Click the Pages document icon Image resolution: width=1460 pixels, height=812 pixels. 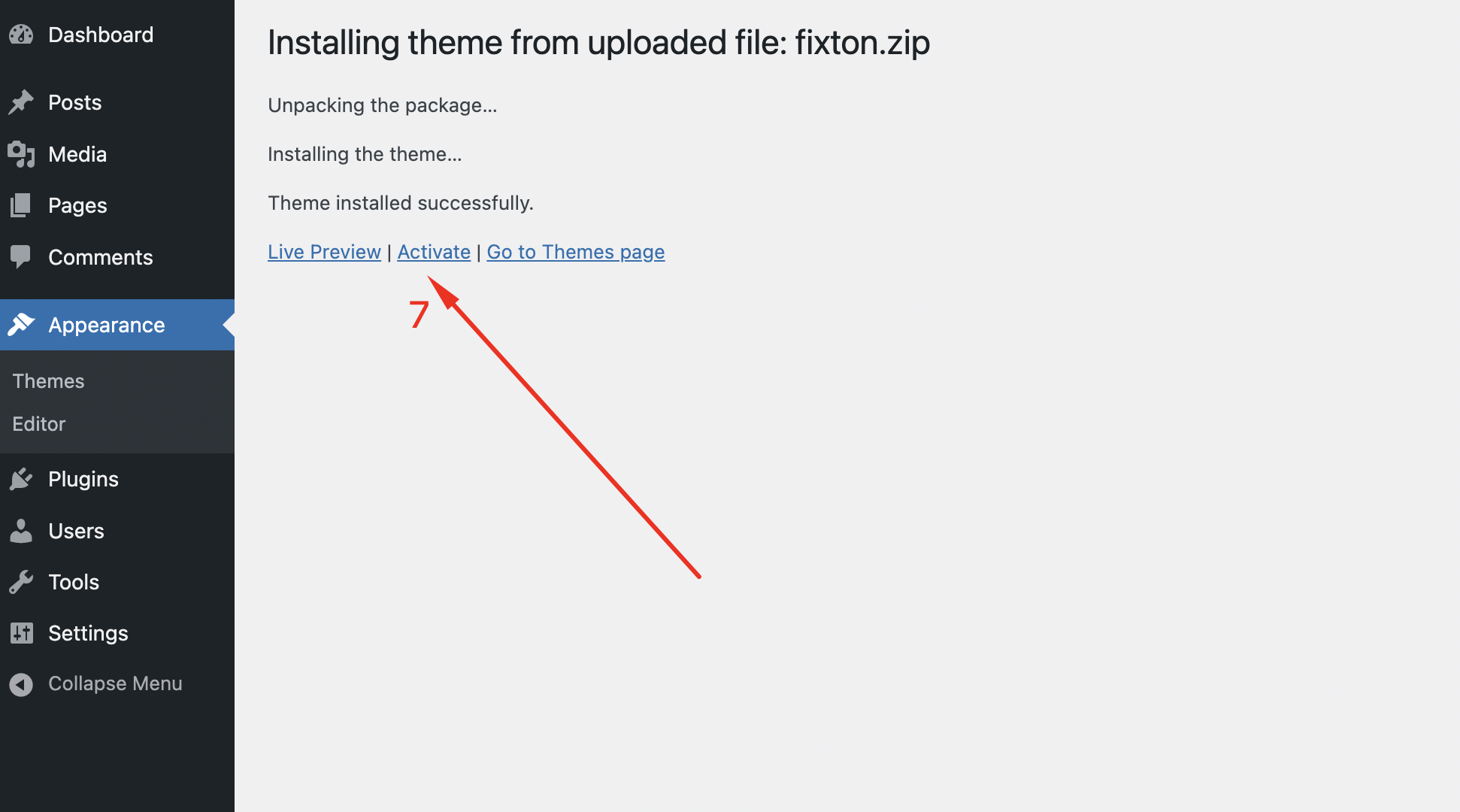point(21,205)
